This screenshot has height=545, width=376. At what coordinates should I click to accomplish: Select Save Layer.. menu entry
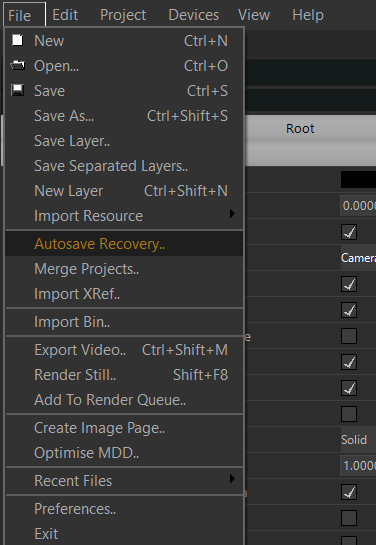(x=124, y=141)
